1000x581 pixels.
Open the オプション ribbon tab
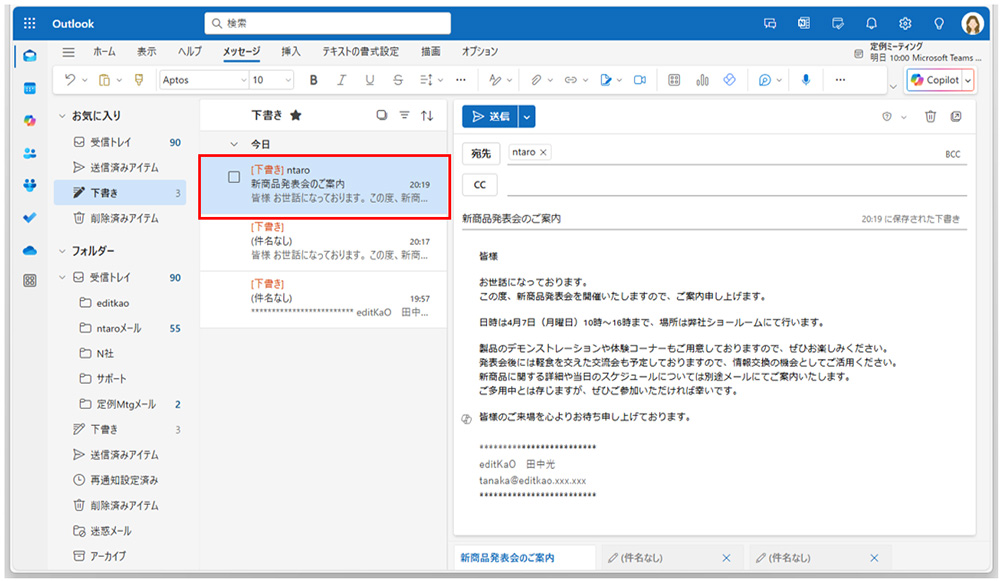[x=480, y=52]
